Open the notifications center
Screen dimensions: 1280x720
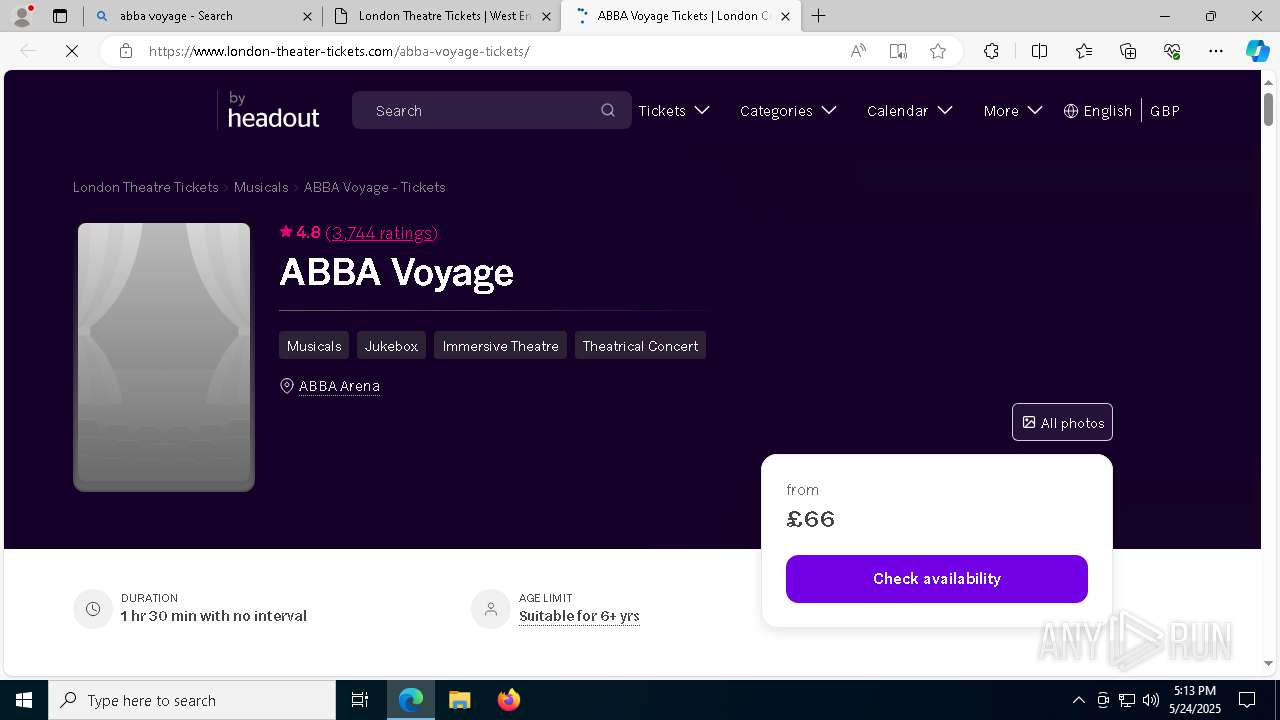pyautogui.click(x=1247, y=700)
